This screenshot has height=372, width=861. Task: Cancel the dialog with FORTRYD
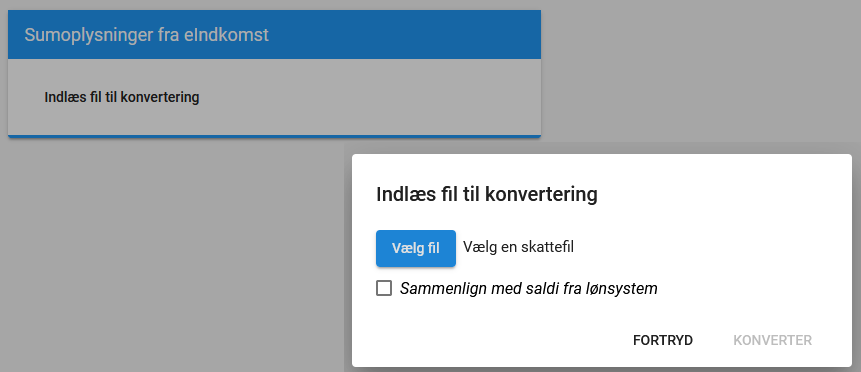point(663,340)
